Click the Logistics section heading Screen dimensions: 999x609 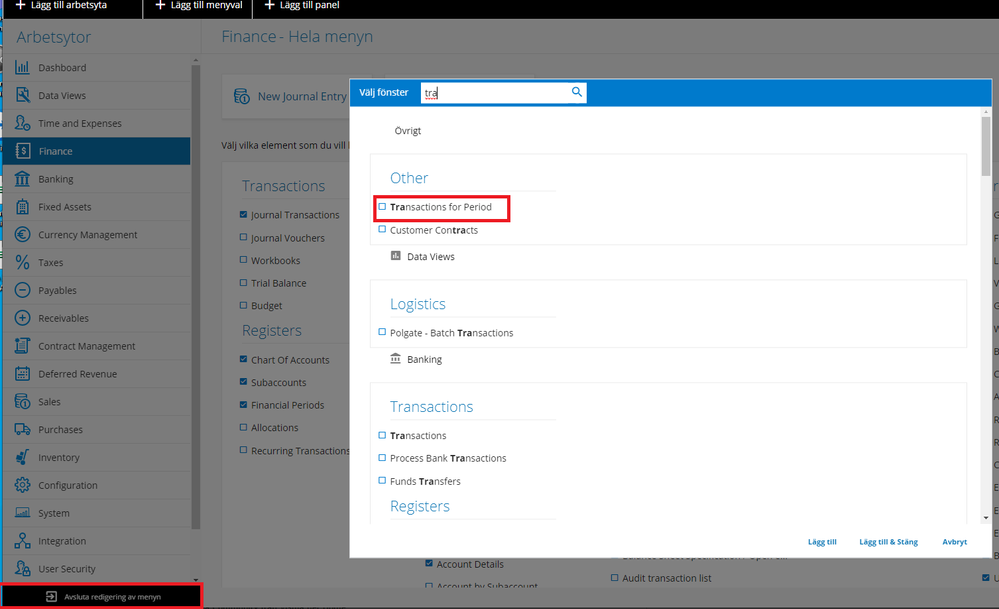click(418, 304)
